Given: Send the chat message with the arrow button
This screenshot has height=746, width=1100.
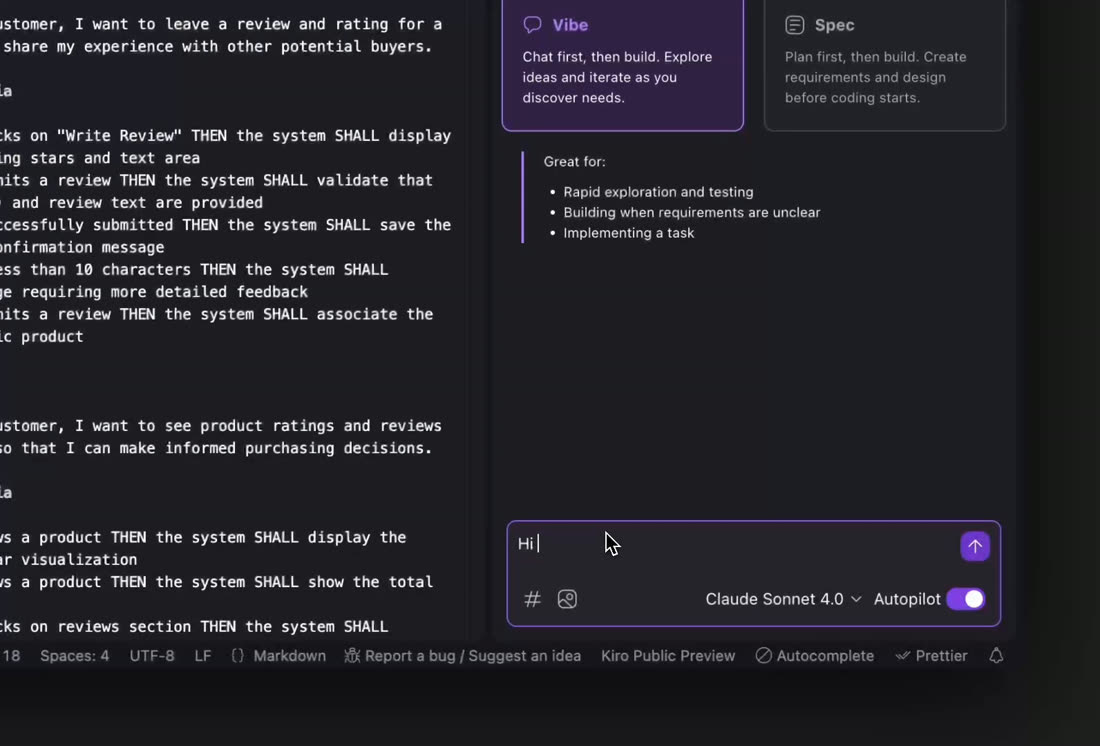Looking at the screenshot, I should point(974,546).
